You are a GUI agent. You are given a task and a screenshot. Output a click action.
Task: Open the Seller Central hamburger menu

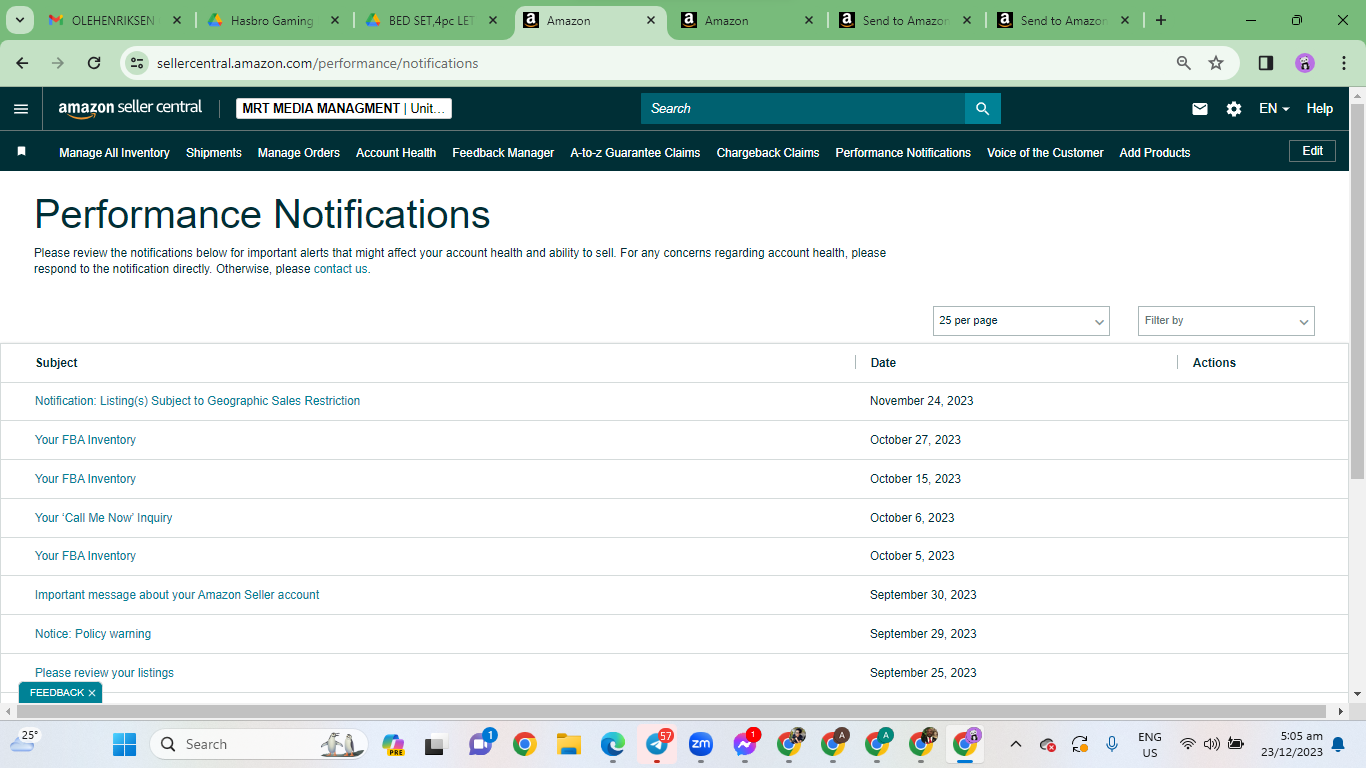21,109
